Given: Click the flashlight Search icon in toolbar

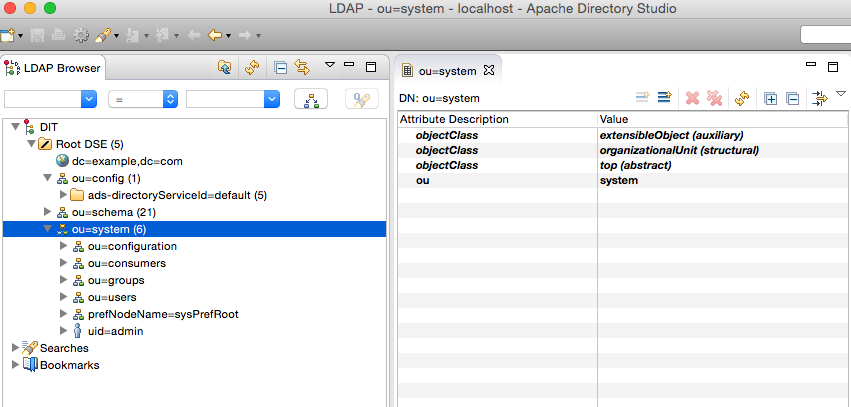Looking at the screenshot, I should 103,36.
